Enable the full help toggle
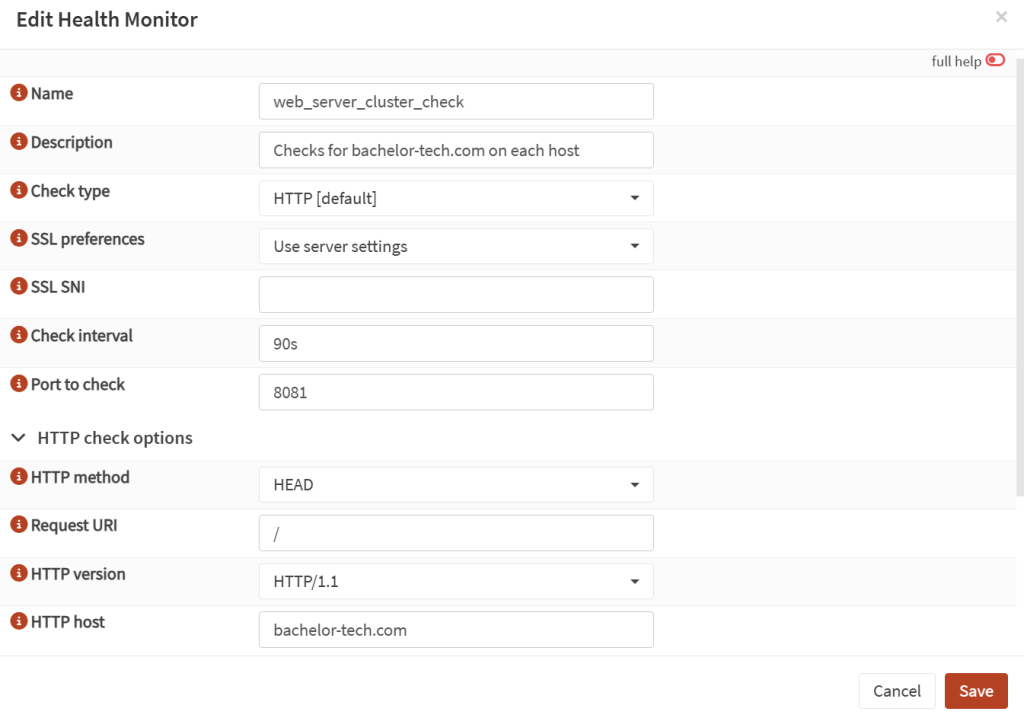The height and width of the screenshot is (718, 1024). (x=995, y=60)
